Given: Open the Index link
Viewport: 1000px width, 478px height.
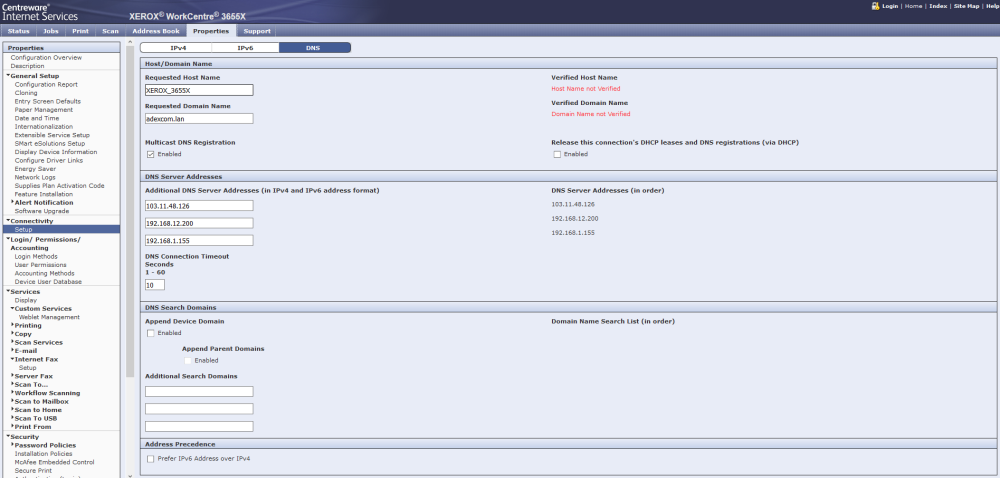Looking at the screenshot, I should 938,6.
